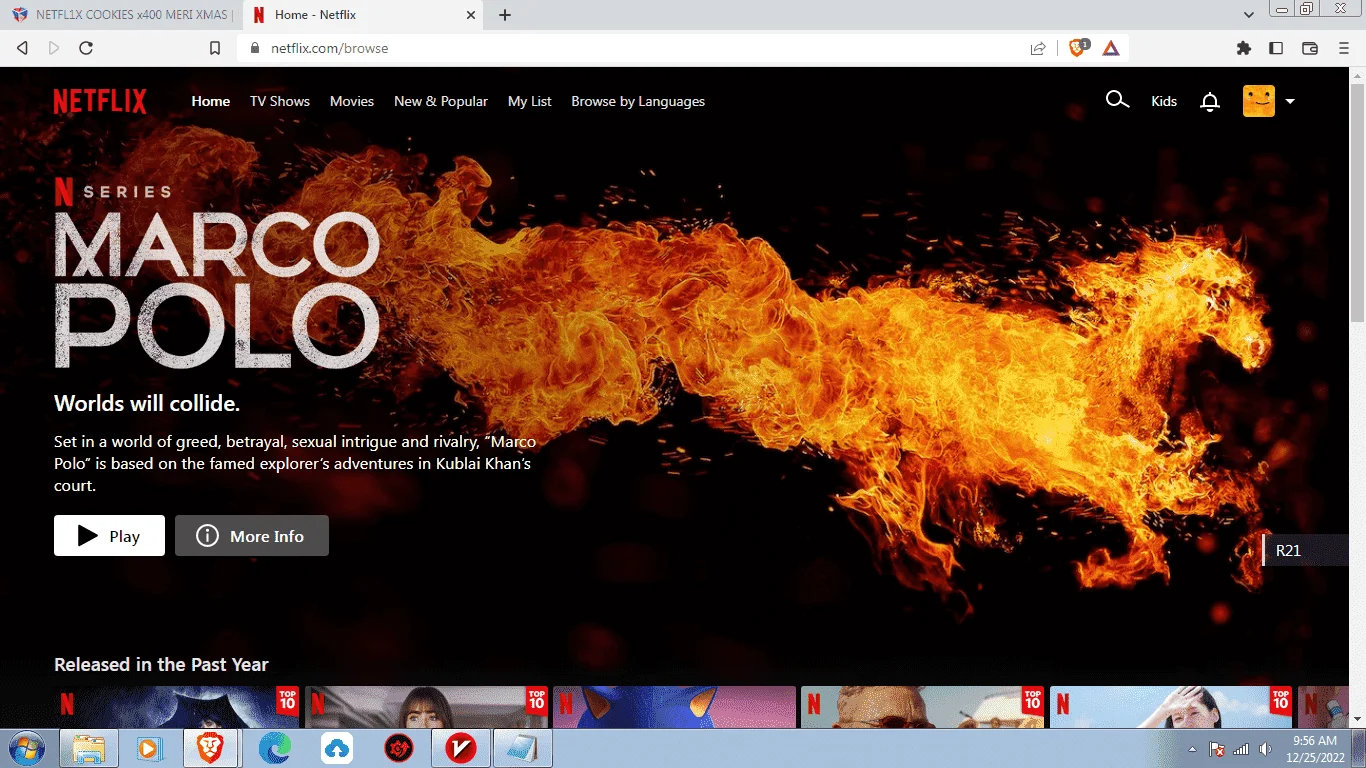Toggle the browser sidebar panel
1366x768 pixels.
[x=1276, y=48]
